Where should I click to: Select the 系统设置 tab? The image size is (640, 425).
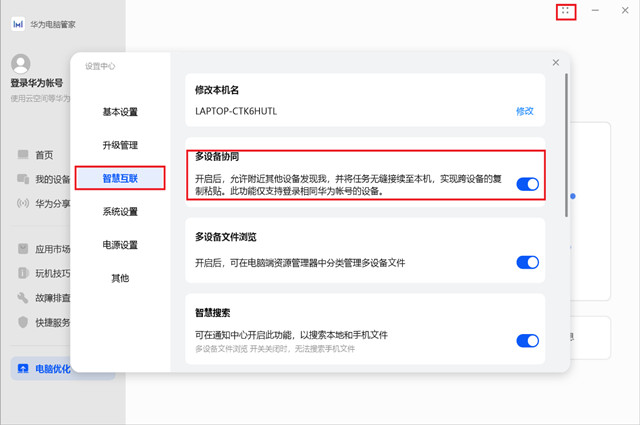(x=120, y=211)
